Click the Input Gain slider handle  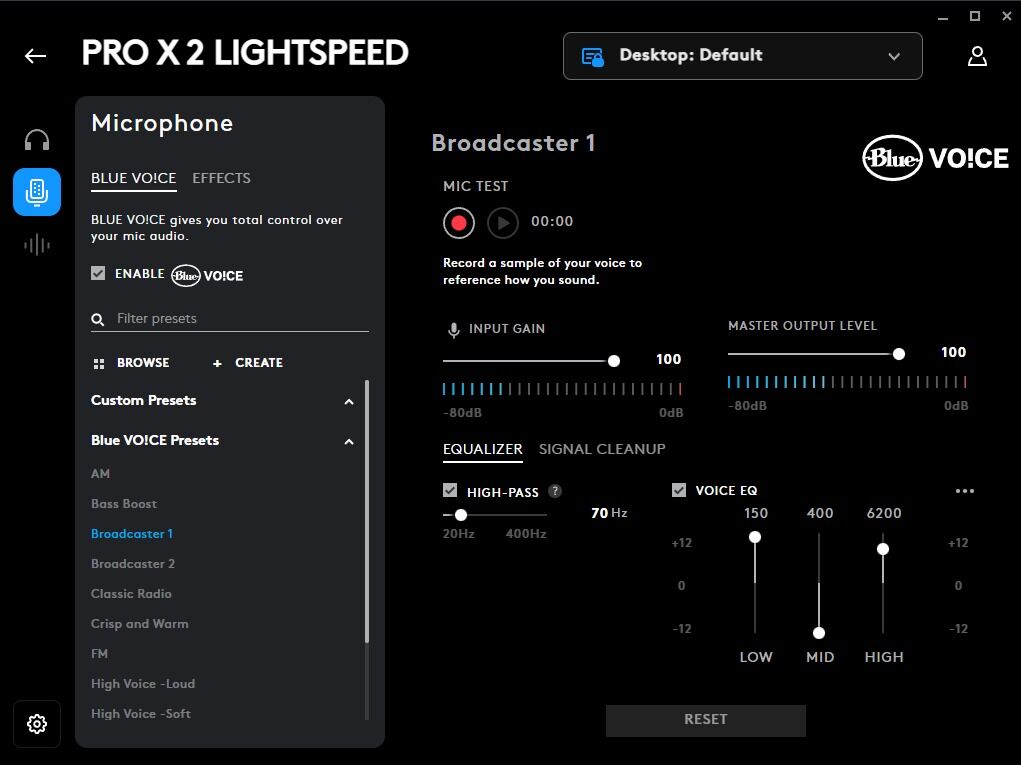pyautogui.click(x=613, y=361)
